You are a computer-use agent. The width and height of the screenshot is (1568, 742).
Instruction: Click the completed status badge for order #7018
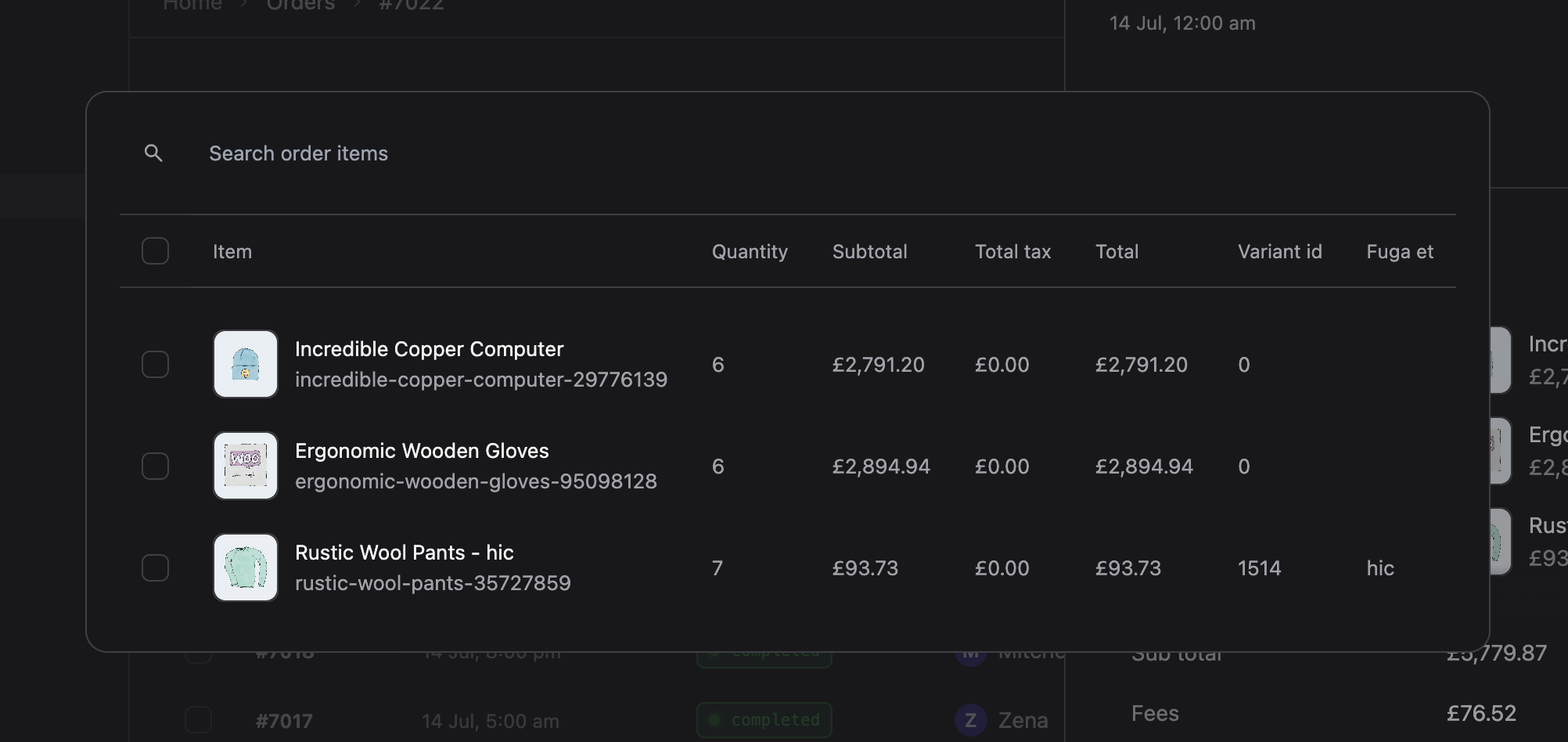point(763,650)
